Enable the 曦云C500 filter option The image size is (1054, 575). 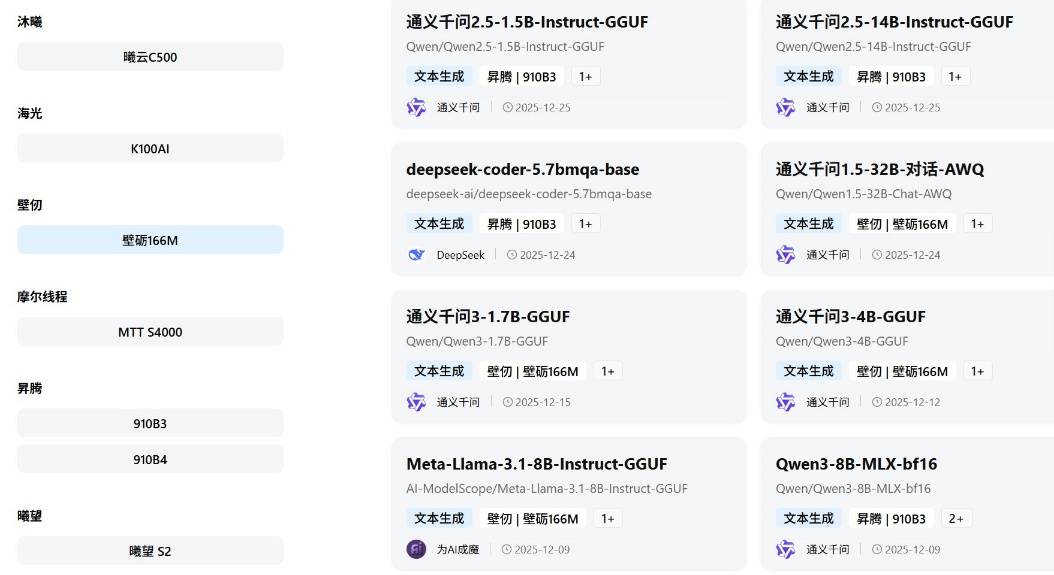click(x=150, y=57)
